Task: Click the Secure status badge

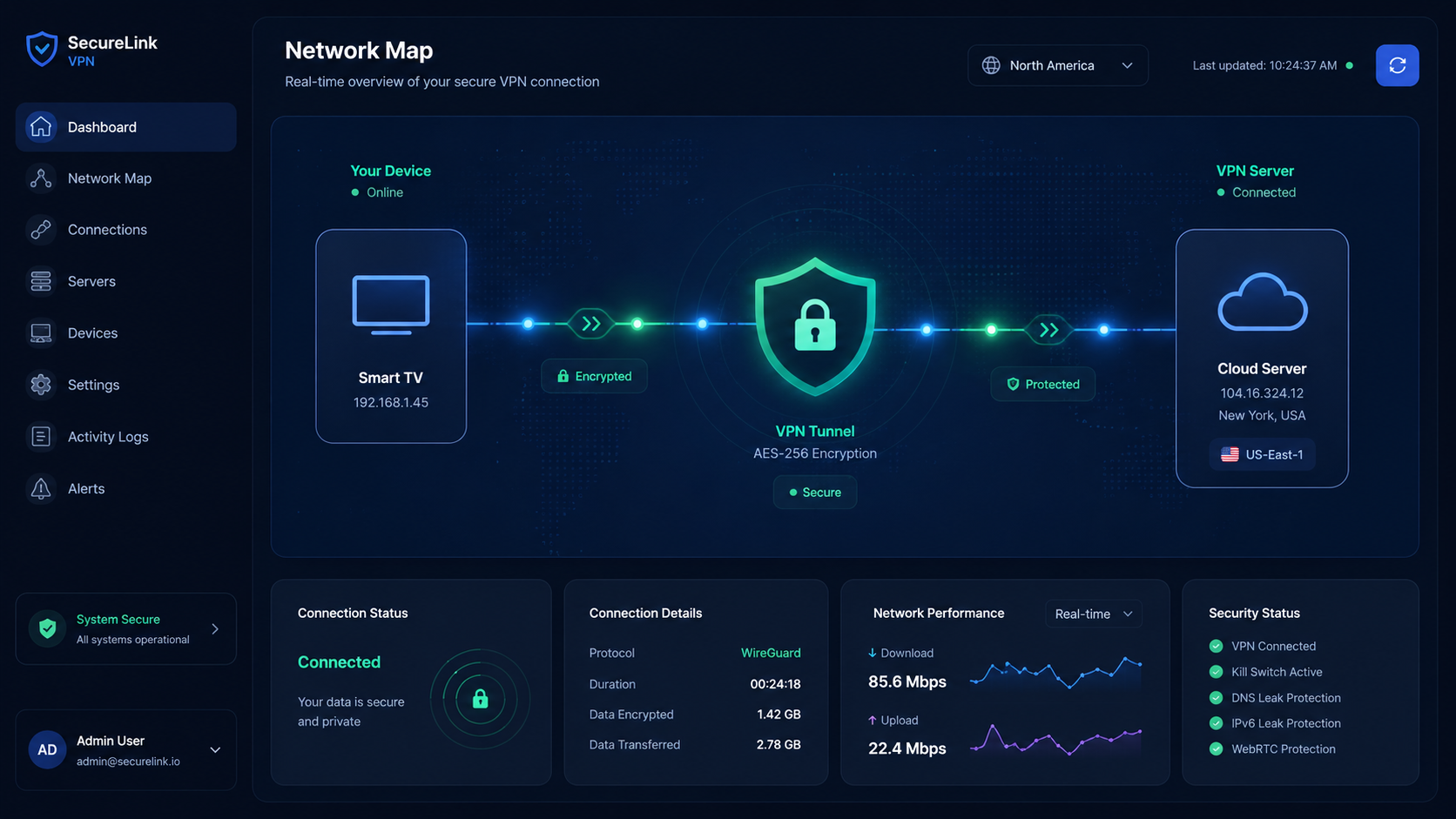Action: (815, 493)
